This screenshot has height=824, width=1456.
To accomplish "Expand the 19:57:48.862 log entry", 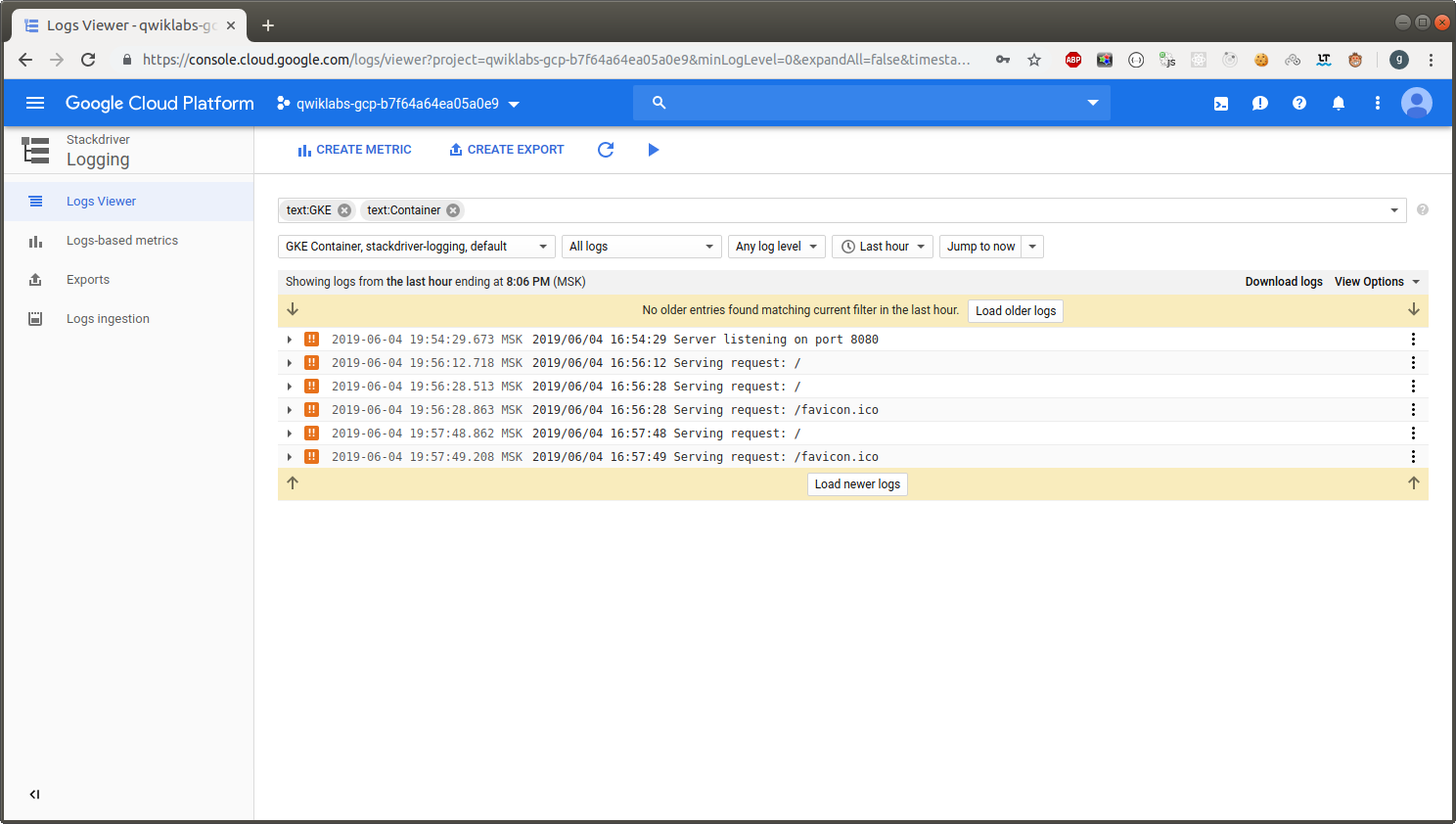I will click(x=290, y=434).
